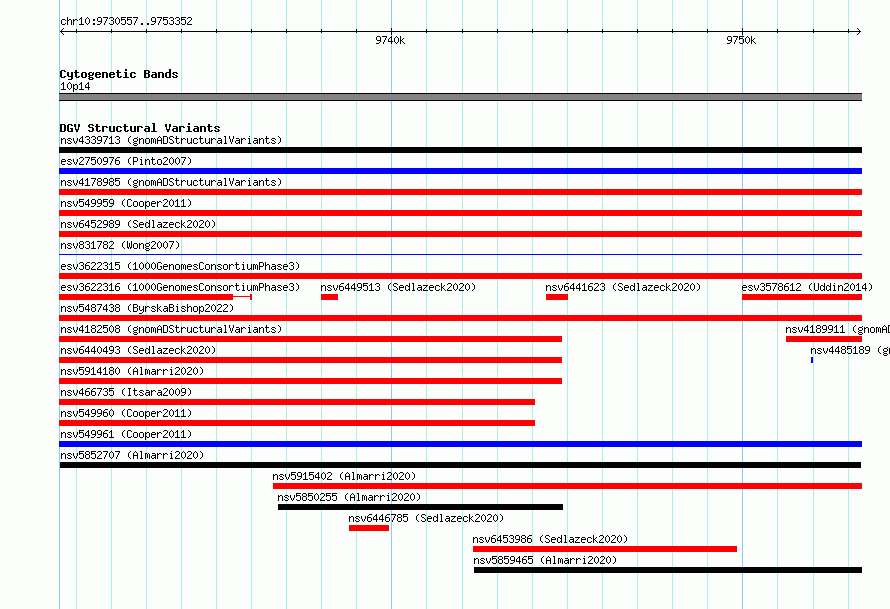890x609 pixels.
Task: Select the thin blue nsv831782 line
Action: (x=460, y=254)
